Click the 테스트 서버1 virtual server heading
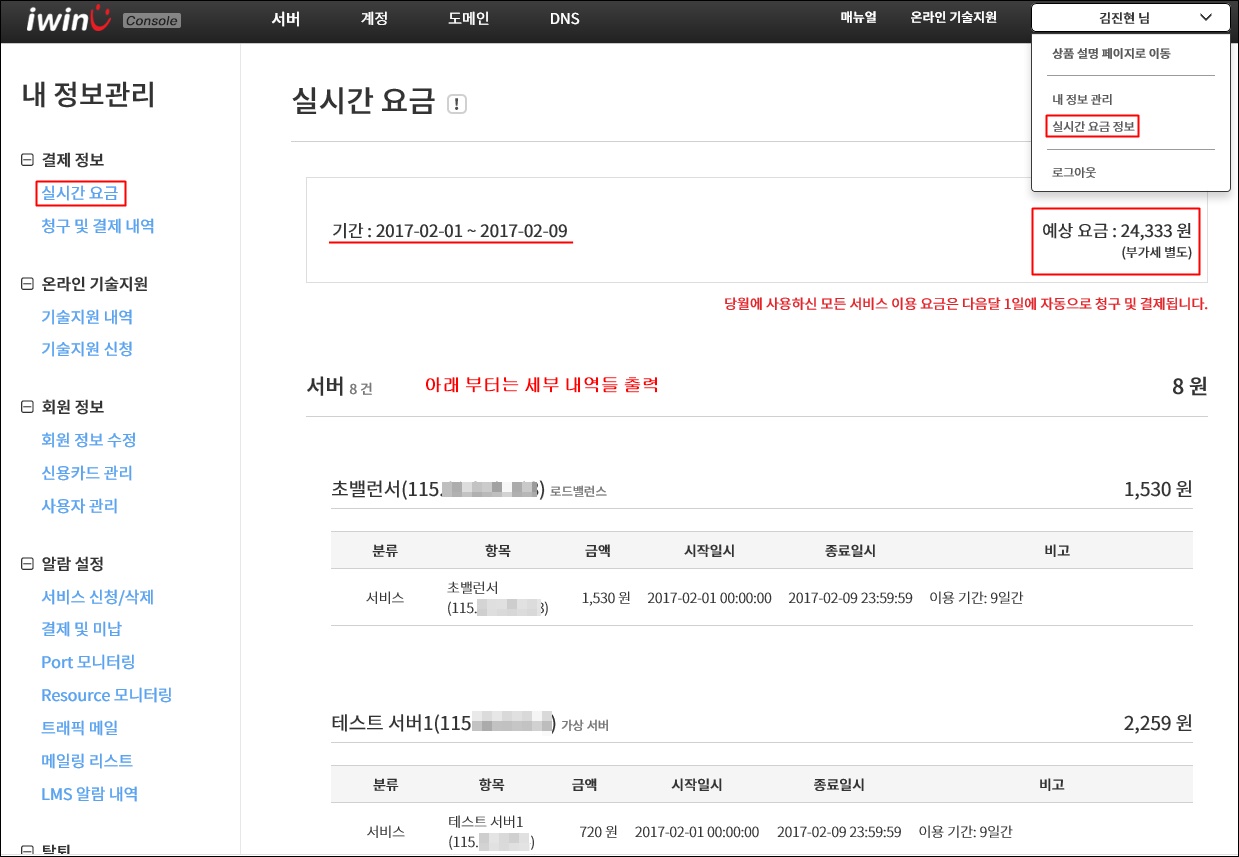The image size is (1239, 857). click(x=470, y=723)
